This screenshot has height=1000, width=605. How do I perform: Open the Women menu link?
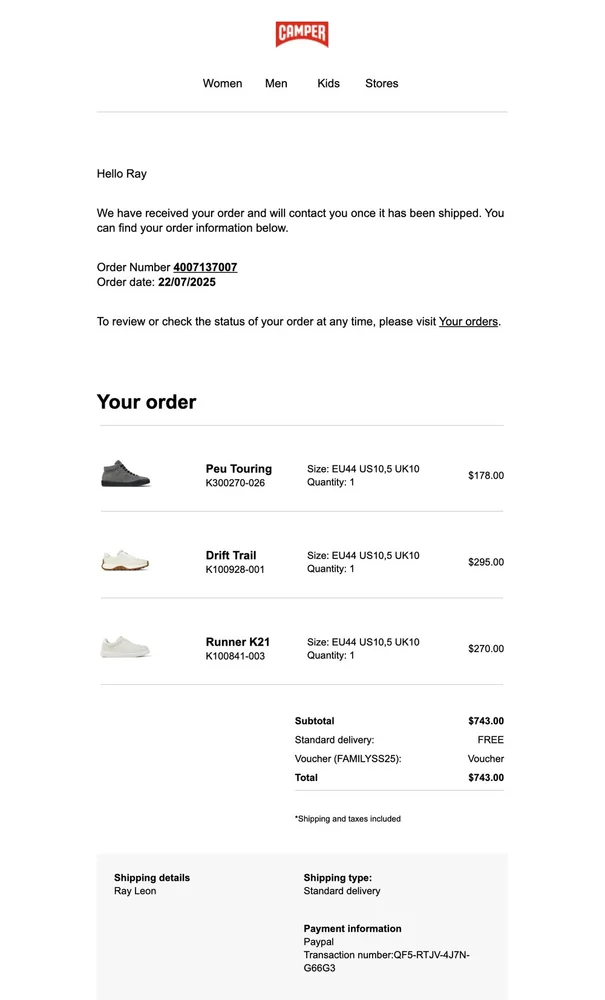(x=222, y=84)
